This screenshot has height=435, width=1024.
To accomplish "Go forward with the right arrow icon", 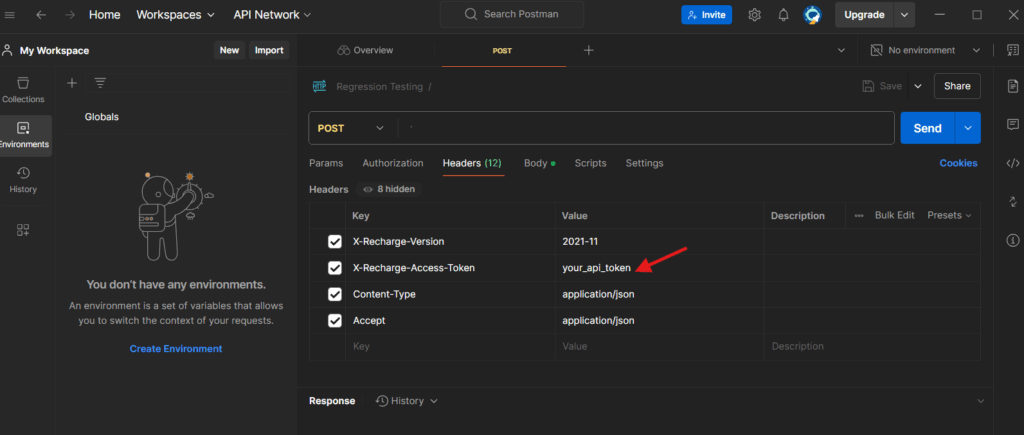I will coord(69,14).
